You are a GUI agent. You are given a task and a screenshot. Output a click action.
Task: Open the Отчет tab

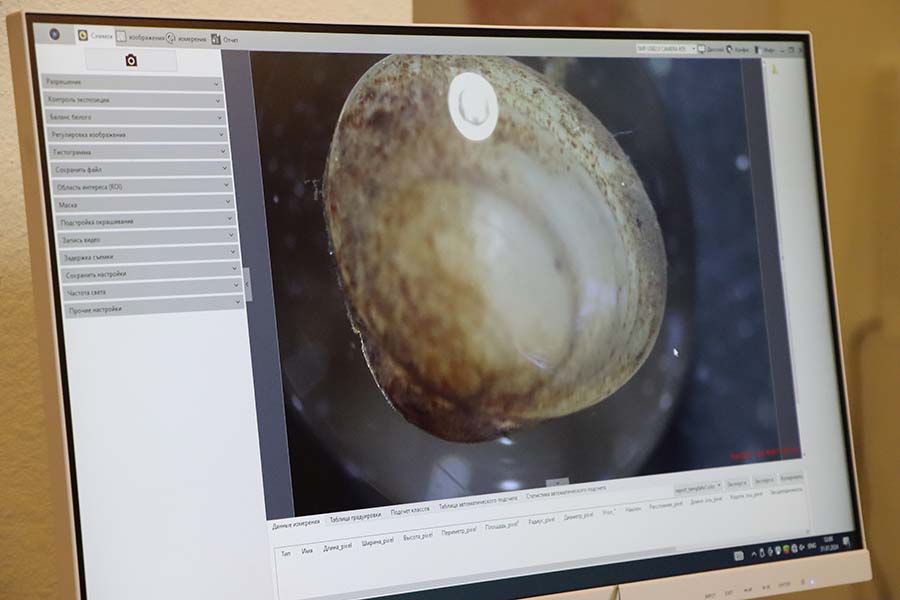(224, 40)
